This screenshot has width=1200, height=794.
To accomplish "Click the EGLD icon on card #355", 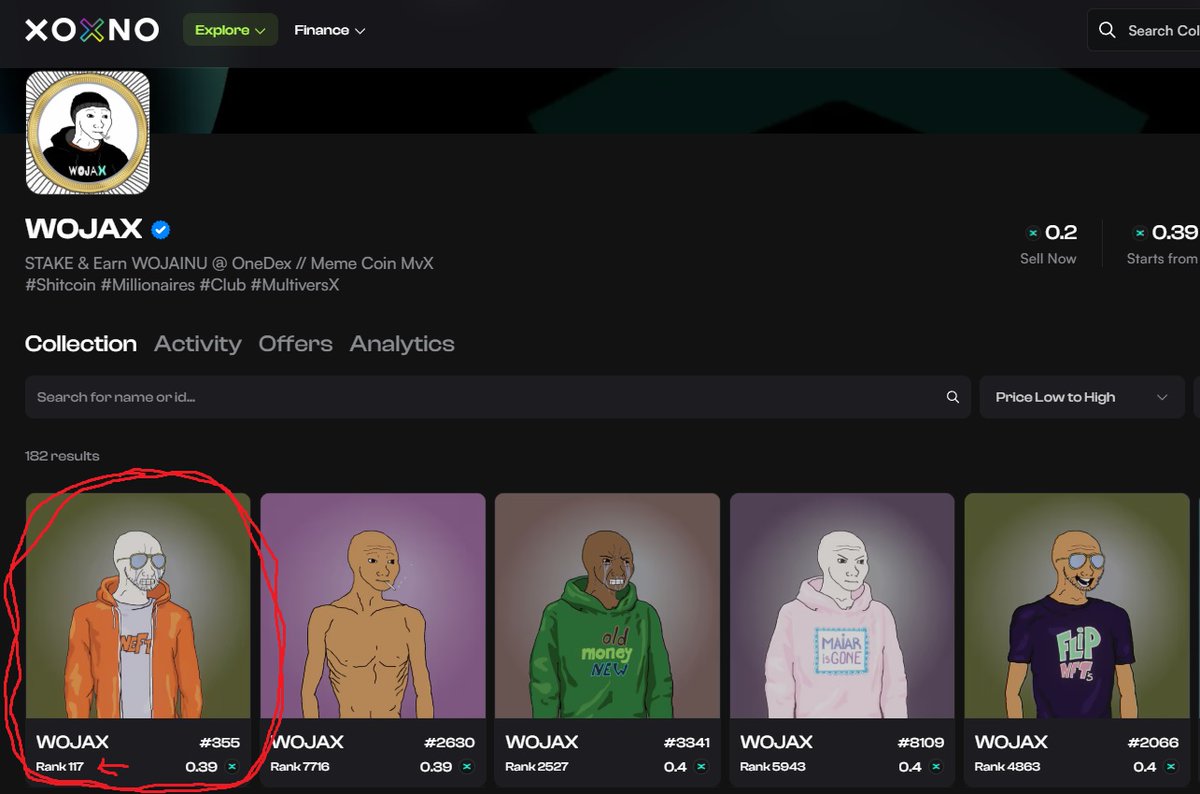I will click(x=232, y=767).
